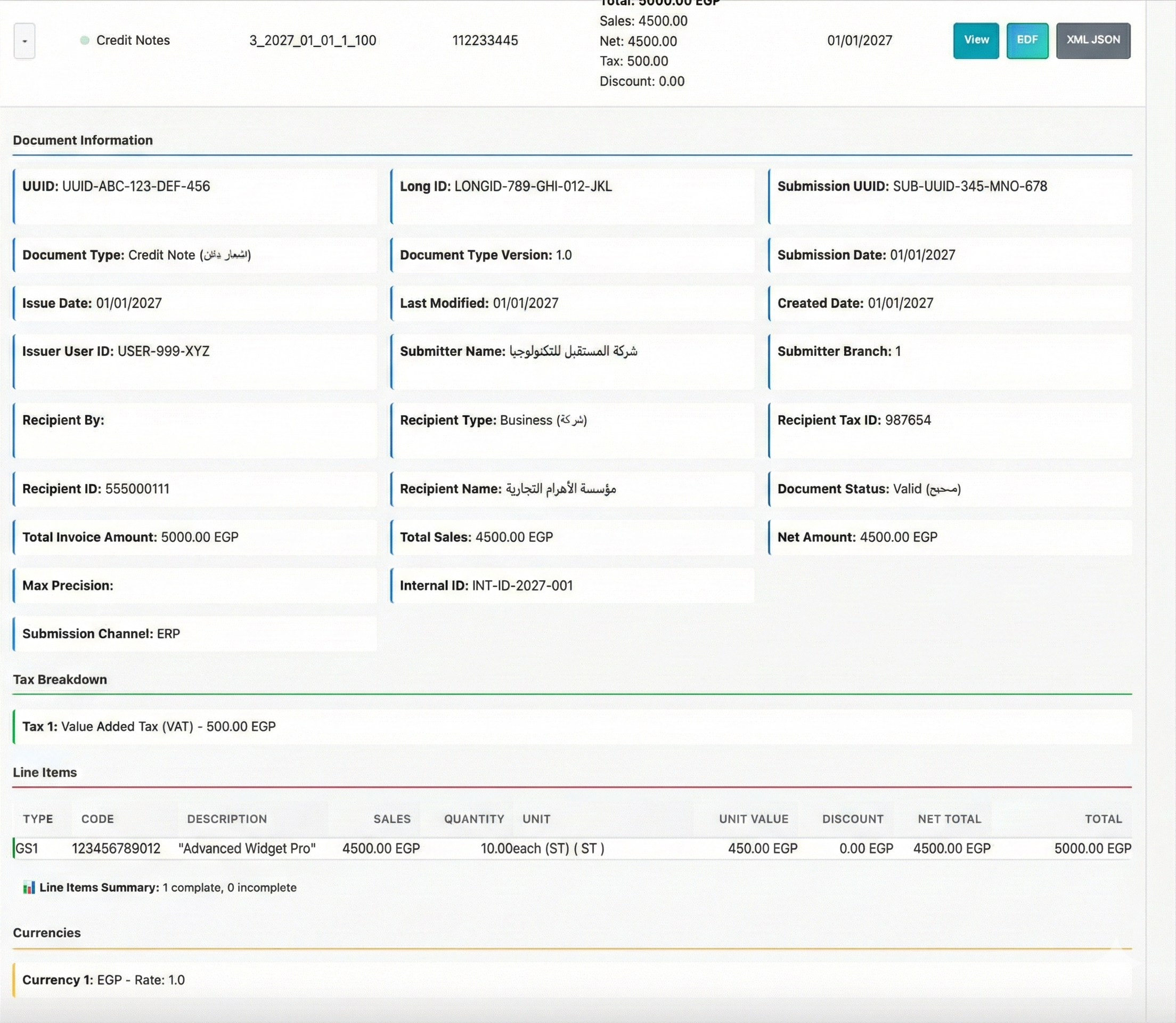Click the document number 3_2027_01_01_1_100
The height and width of the screenshot is (1023, 1176).
click(x=313, y=40)
